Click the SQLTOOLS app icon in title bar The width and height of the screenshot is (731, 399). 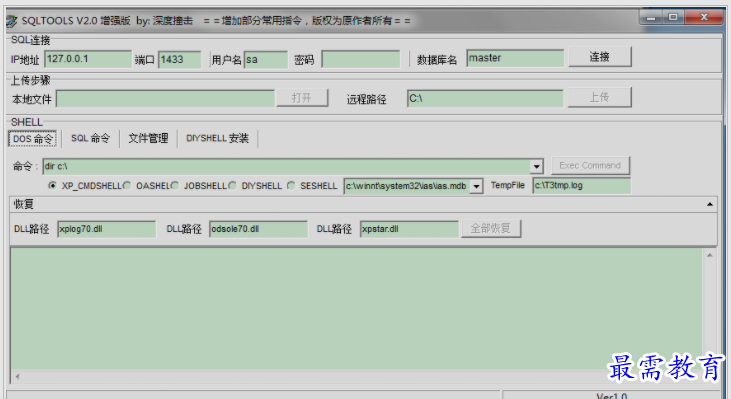12,21
